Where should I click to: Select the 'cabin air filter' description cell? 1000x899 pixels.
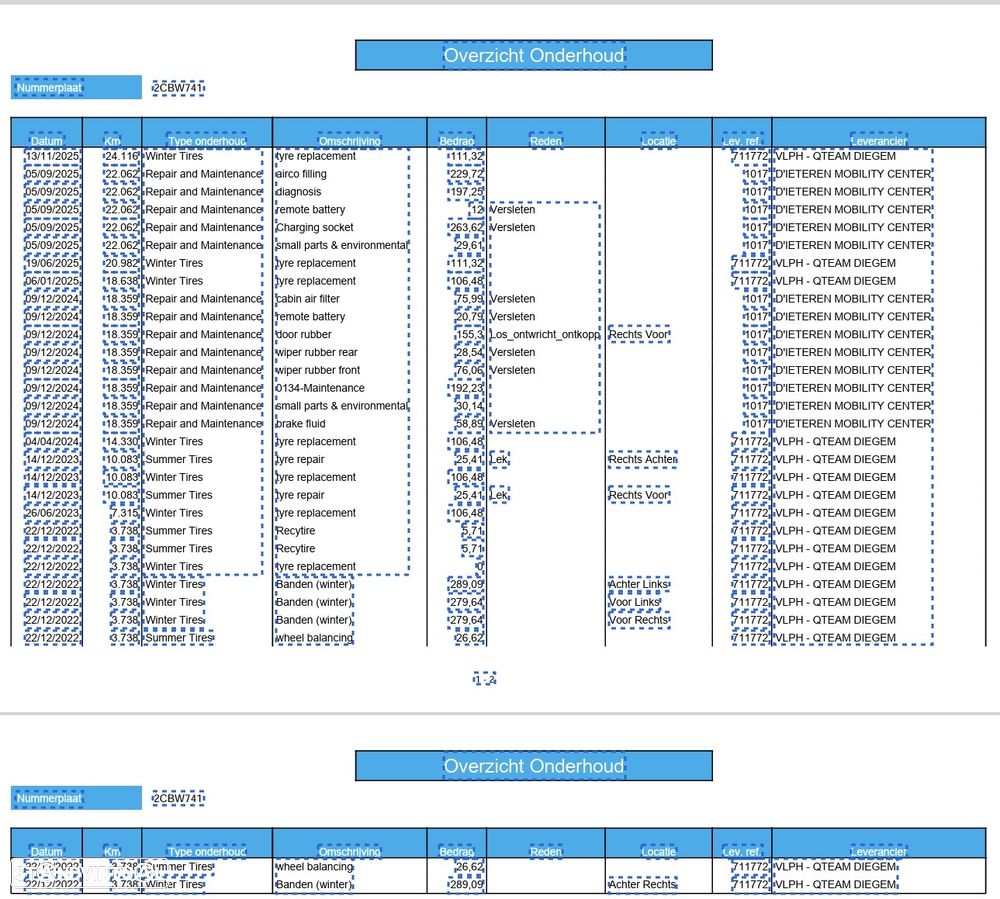[x=308, y=299]
